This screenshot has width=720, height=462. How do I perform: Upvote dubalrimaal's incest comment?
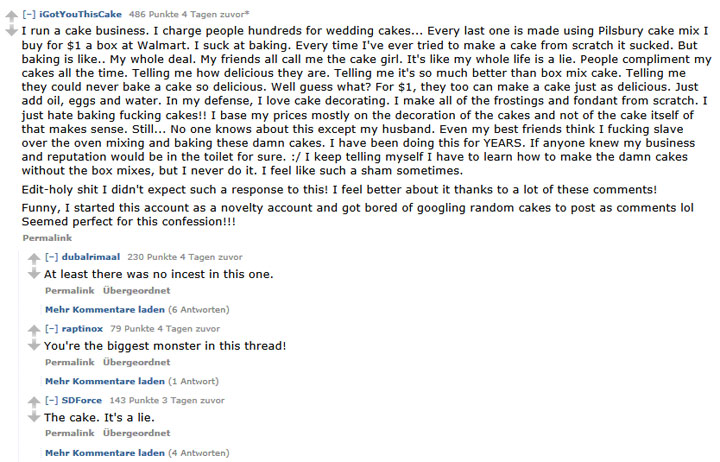click(x=35, y=259)
